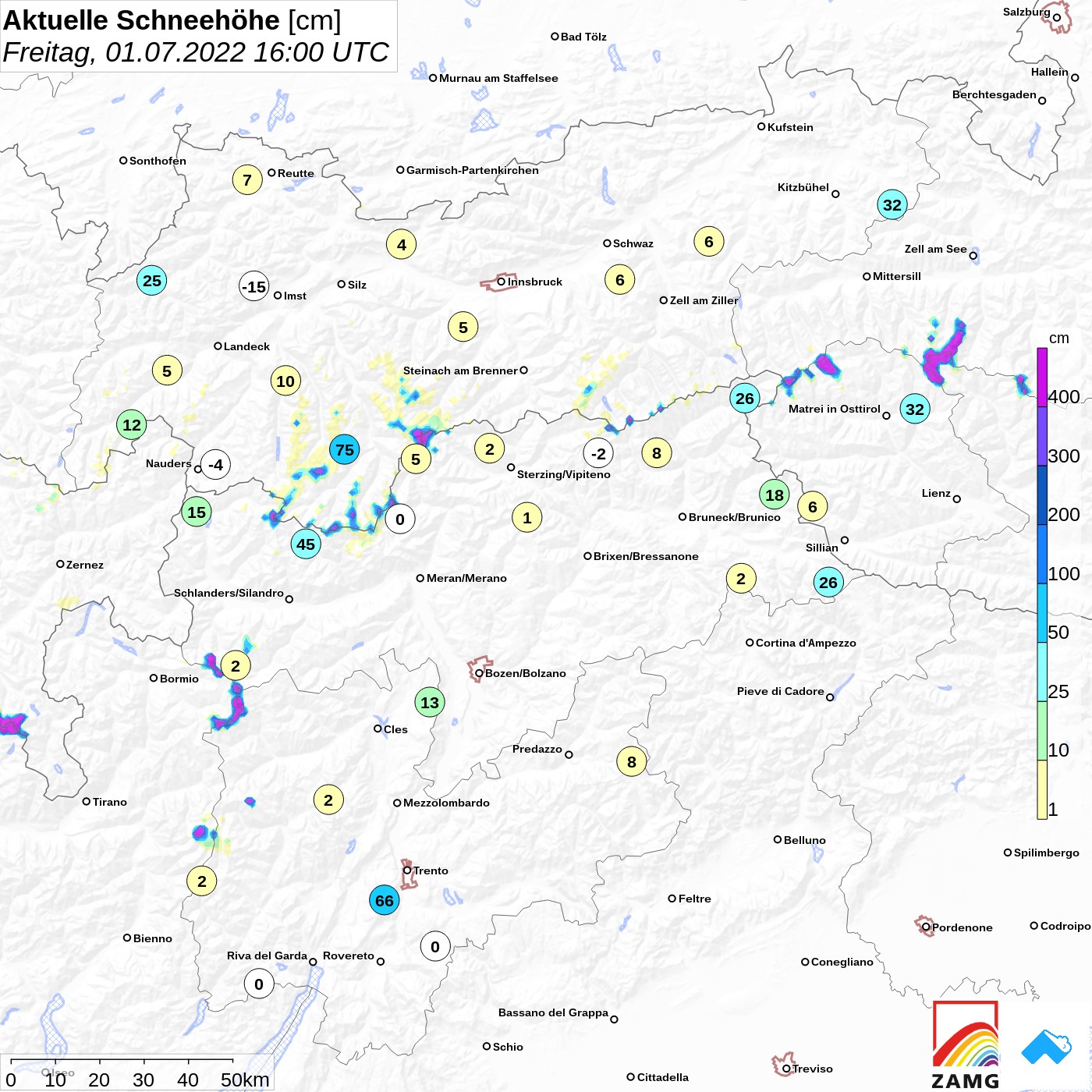This screenshot has width=1092, height=1092.
Task: Click the Steinach am Brenner label
Action: point(460,370)
